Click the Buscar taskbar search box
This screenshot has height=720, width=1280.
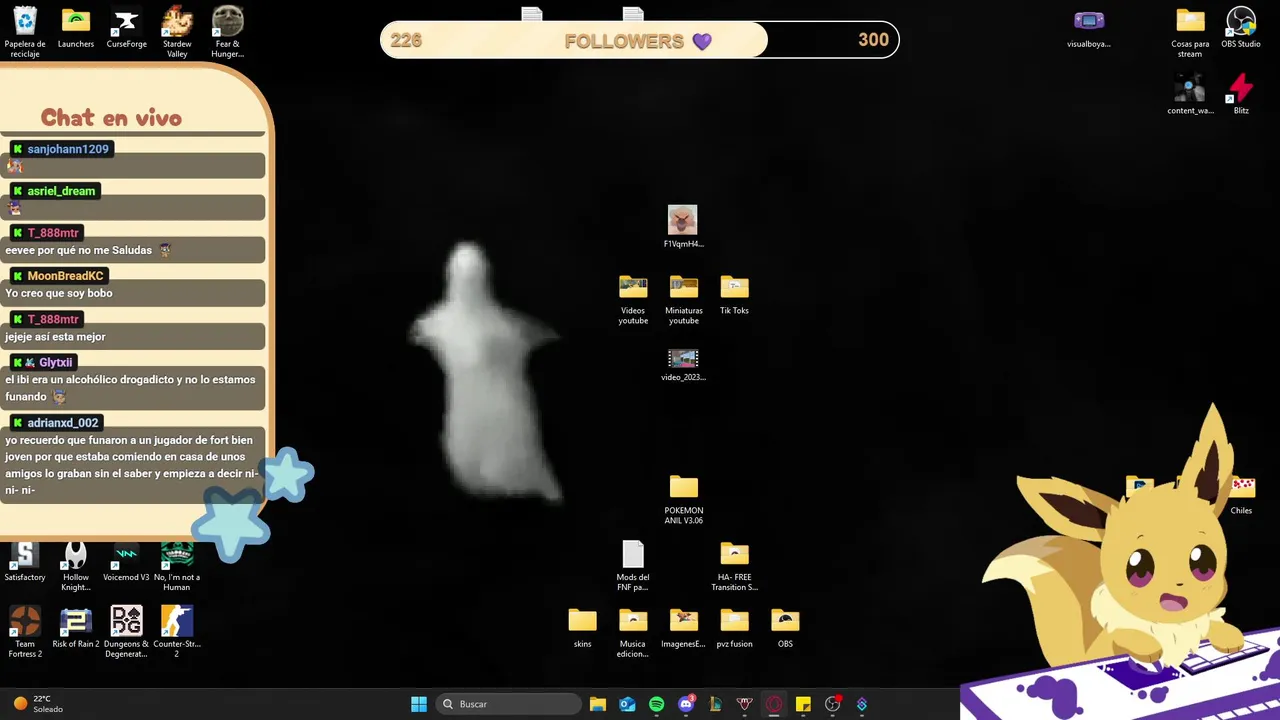click(x=509, y=704)
